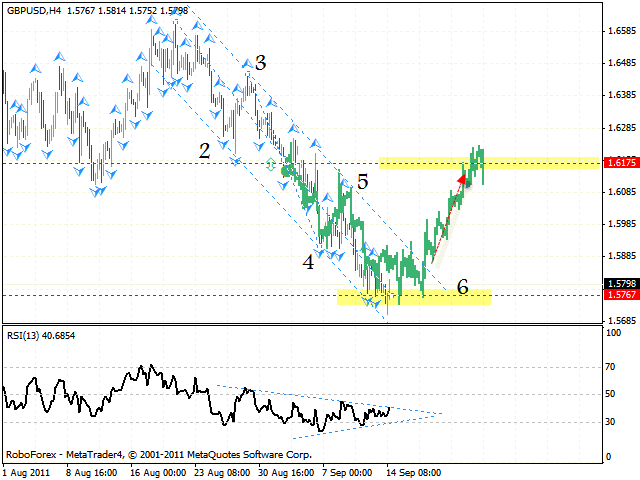Select the wave label 3

(260, 63)
